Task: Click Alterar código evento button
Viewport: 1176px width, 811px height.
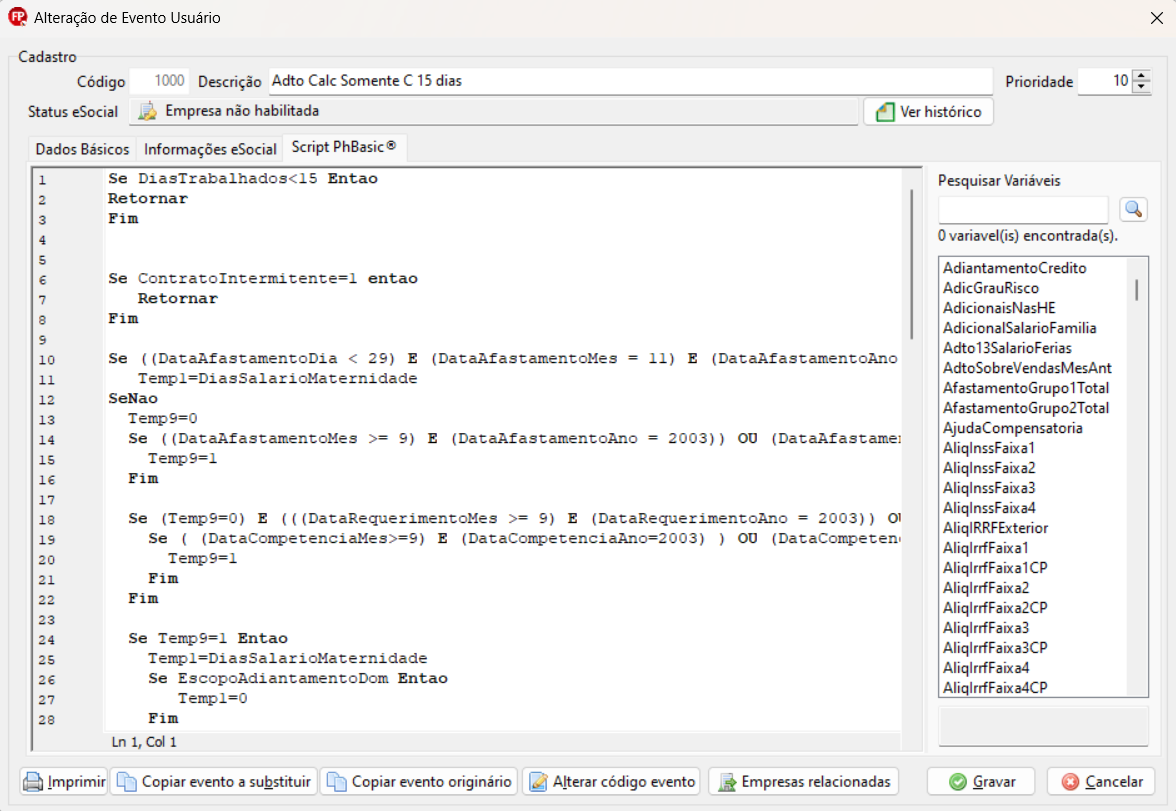Action: [611, 782]
